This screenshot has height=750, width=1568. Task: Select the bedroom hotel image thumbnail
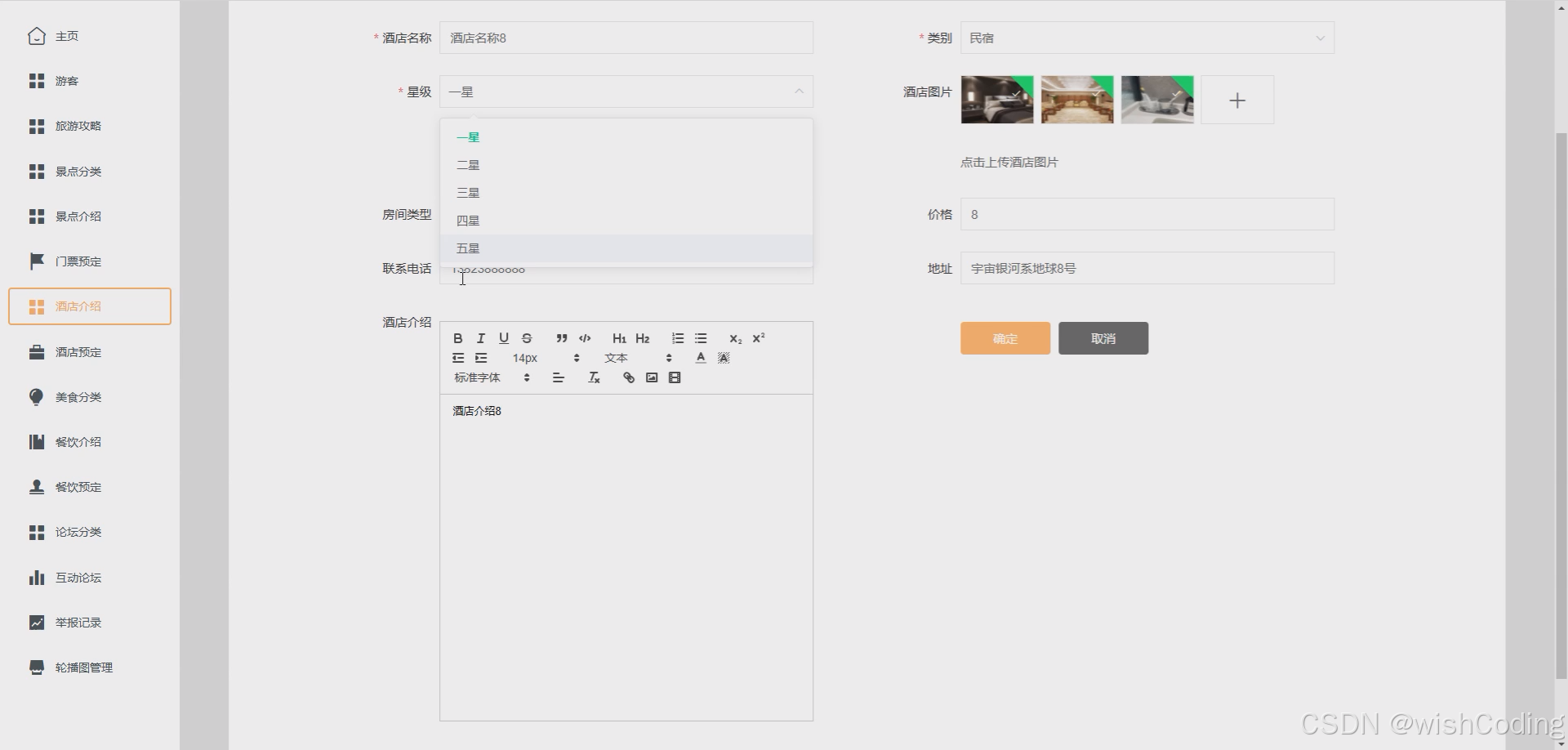(x=997, y=100)
